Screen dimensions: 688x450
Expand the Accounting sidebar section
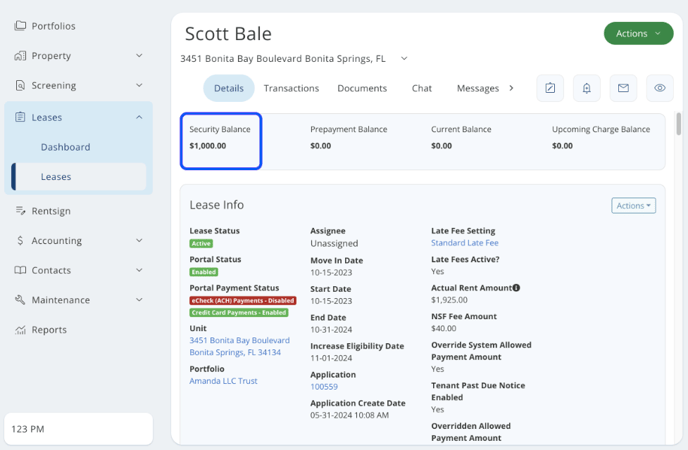click(x=139, y=241)
